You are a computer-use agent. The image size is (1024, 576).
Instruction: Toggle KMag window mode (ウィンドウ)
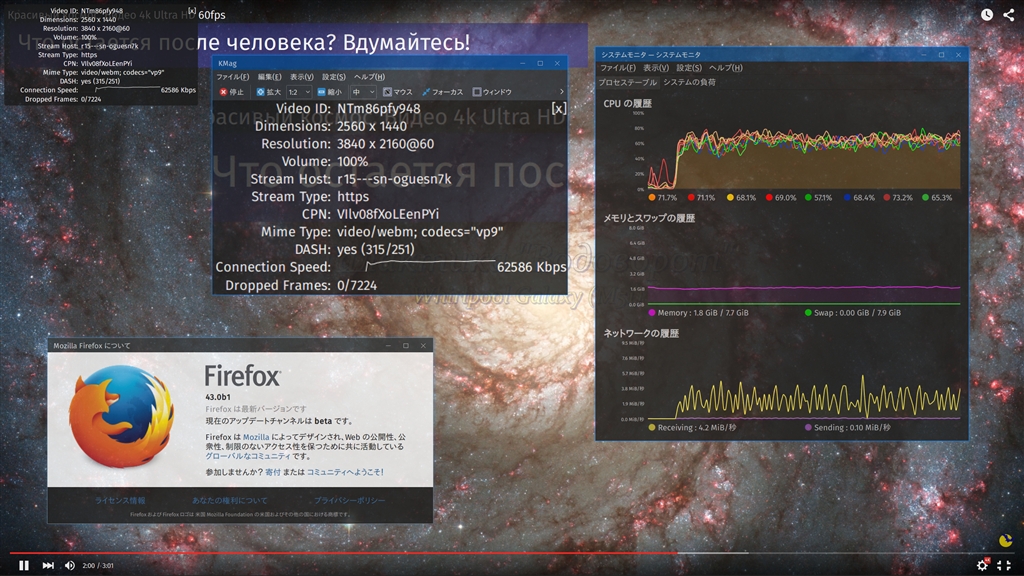492,92
